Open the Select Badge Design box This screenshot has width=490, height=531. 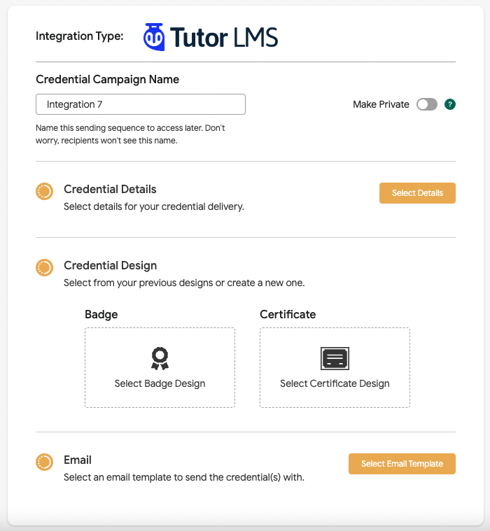(x=160, y=367)
